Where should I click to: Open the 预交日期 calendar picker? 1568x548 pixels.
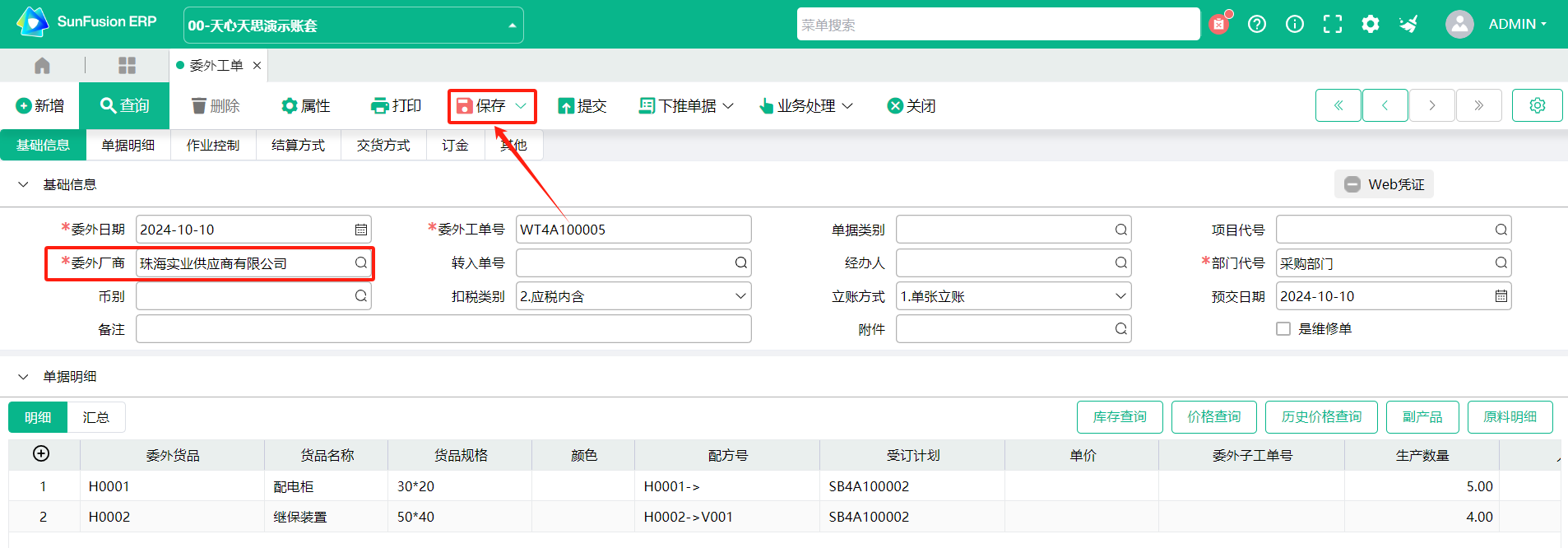pos(1501,295)
